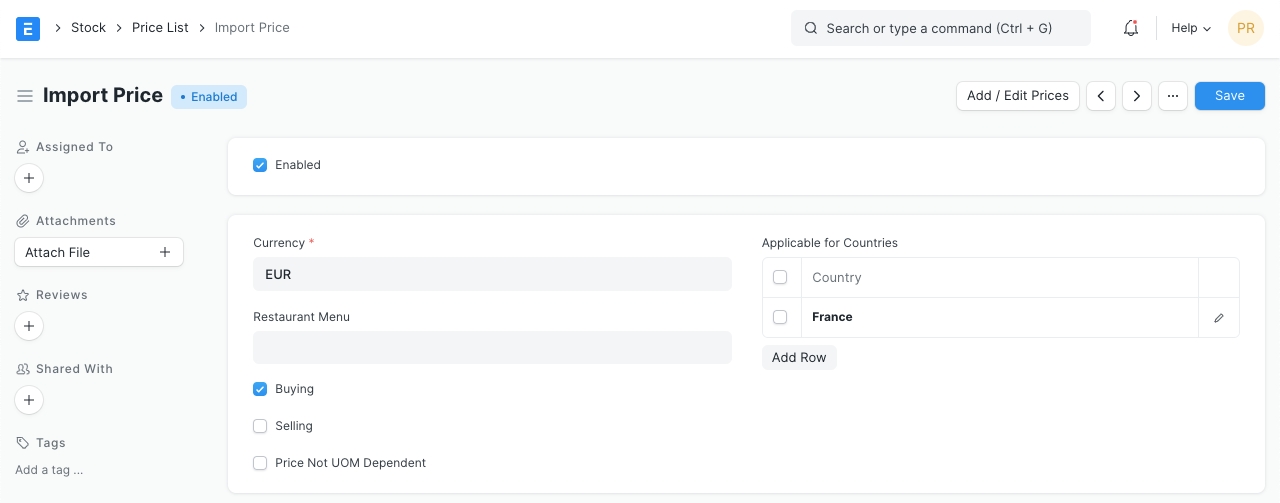Click the ERPNext home logo icon
The height and width of the screenshot is (503, 1280).
click(x=28, y=28)
